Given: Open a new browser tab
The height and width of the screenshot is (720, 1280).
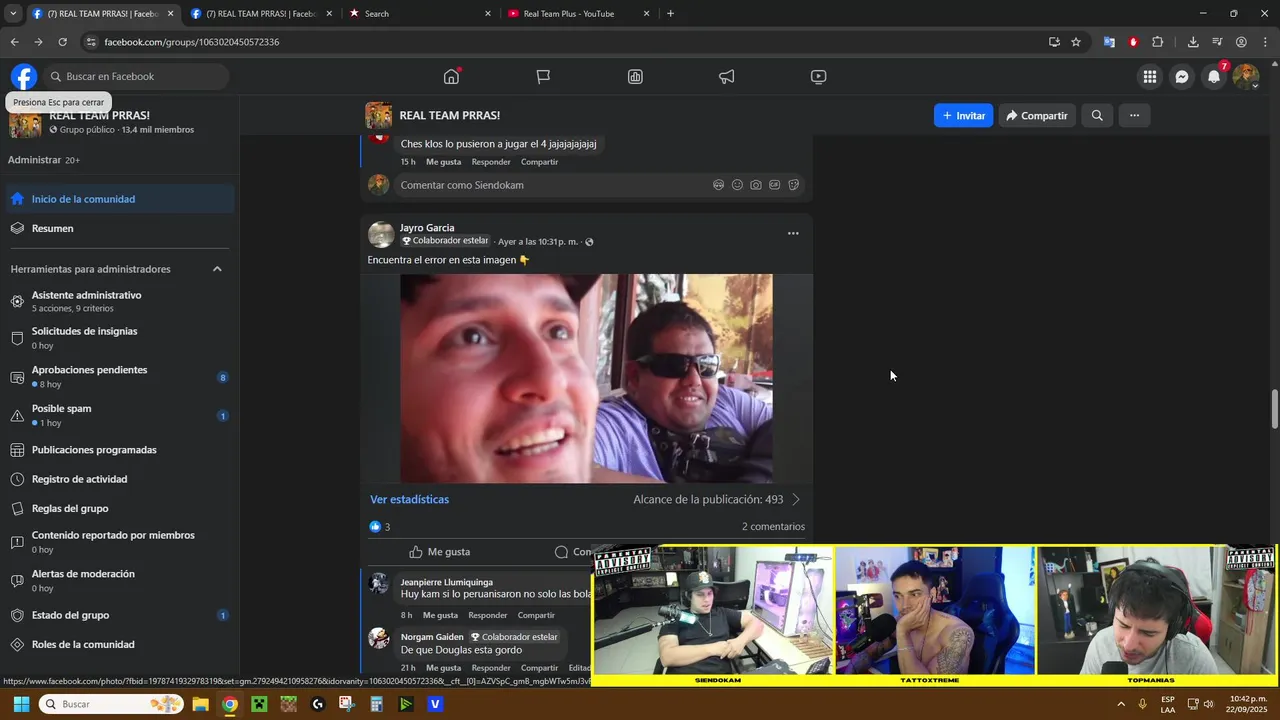Looking at the screenshot, I should (670, 14).
